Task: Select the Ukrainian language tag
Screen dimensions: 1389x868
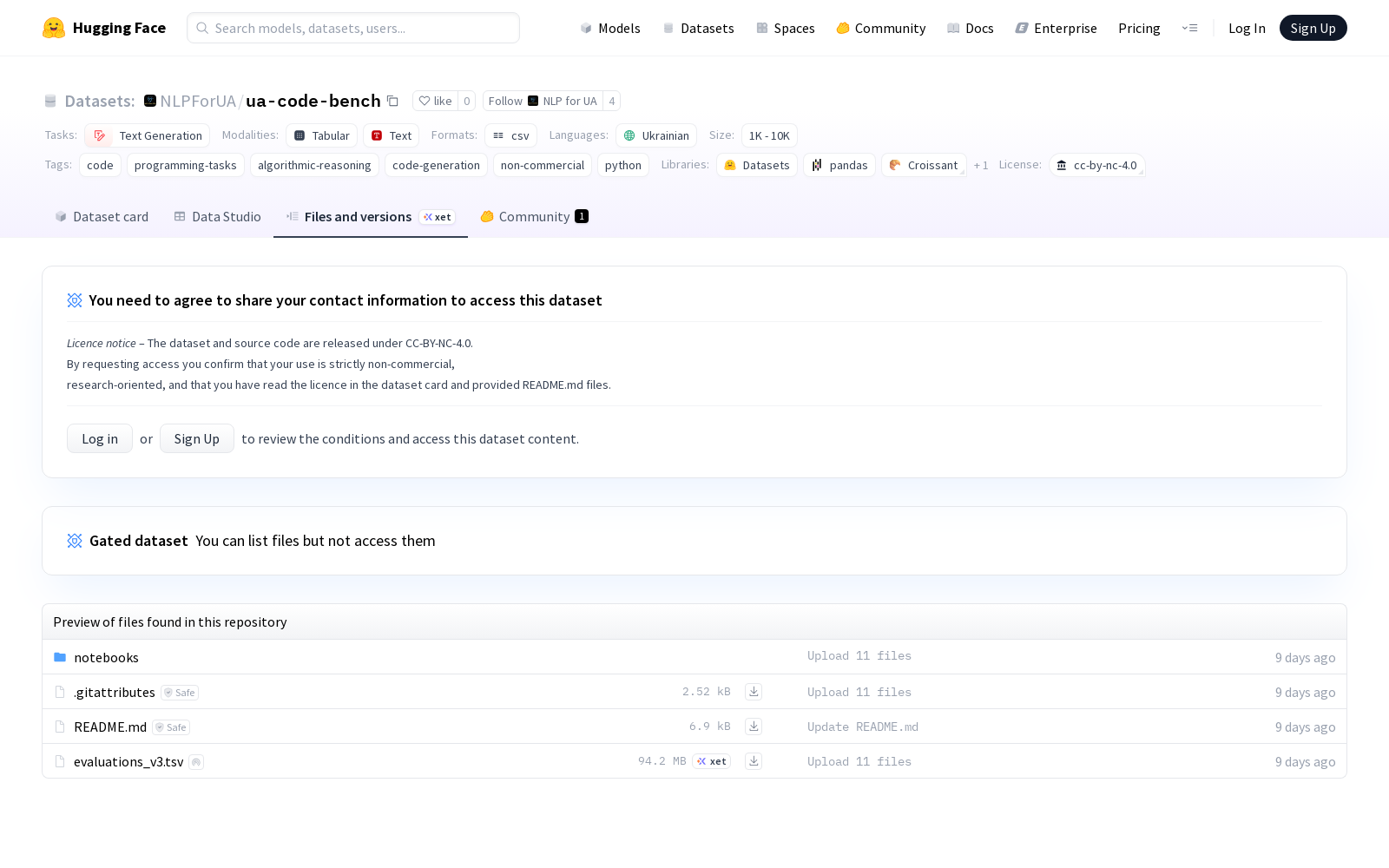Action: tap(656, 135)
